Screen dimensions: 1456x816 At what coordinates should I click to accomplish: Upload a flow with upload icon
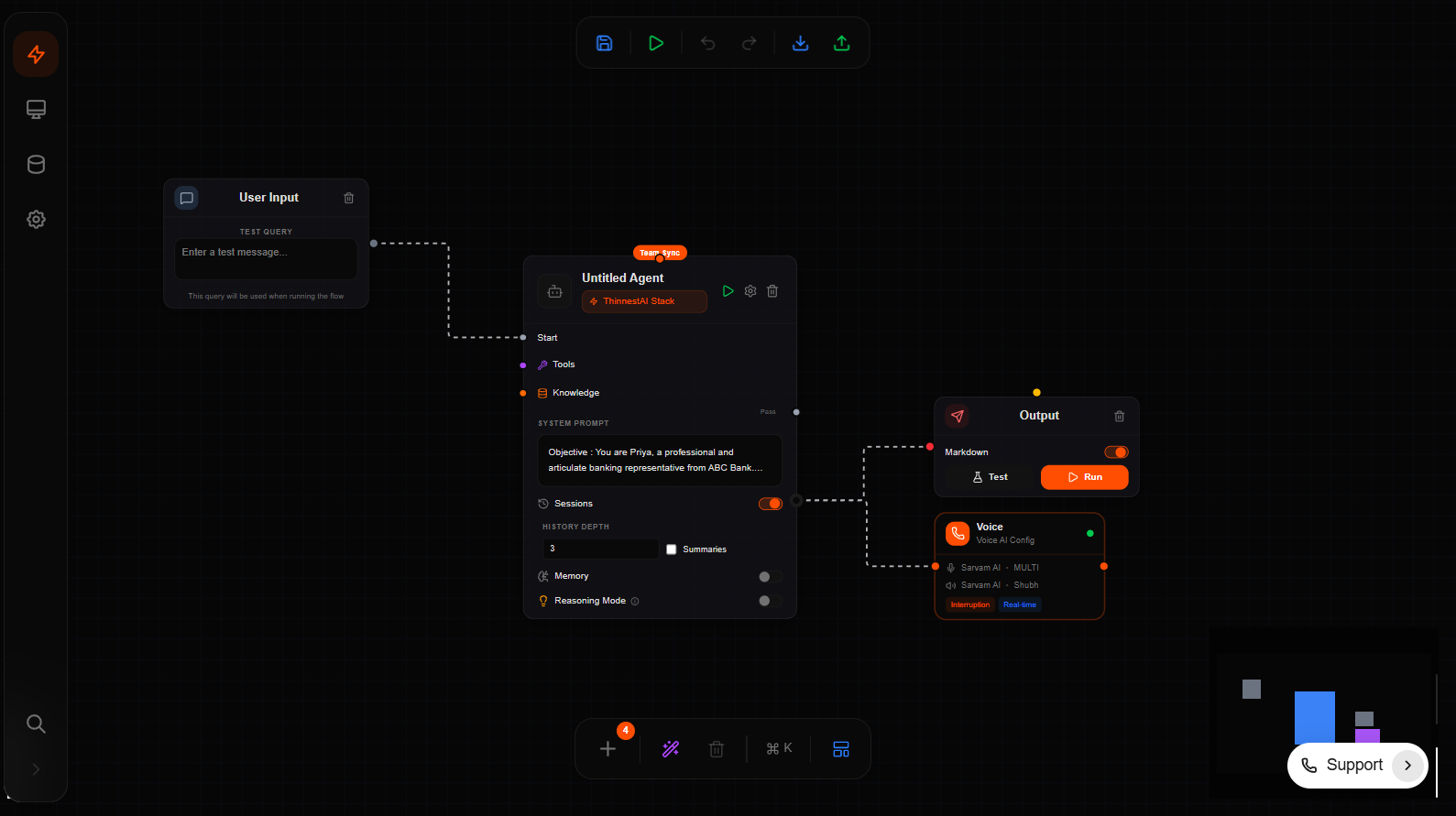[842, 43]
